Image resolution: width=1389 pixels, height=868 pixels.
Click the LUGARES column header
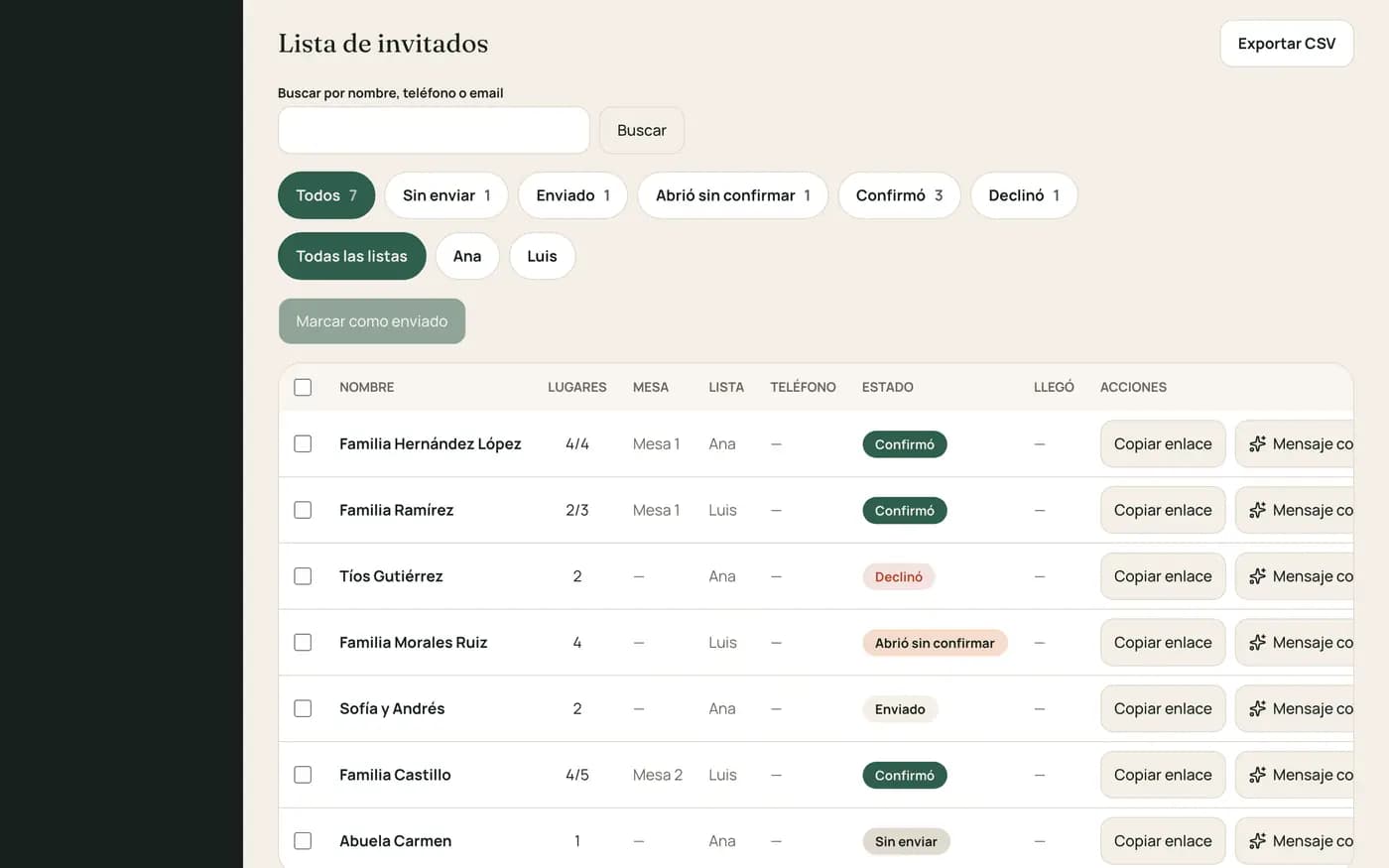coord(577,387)
